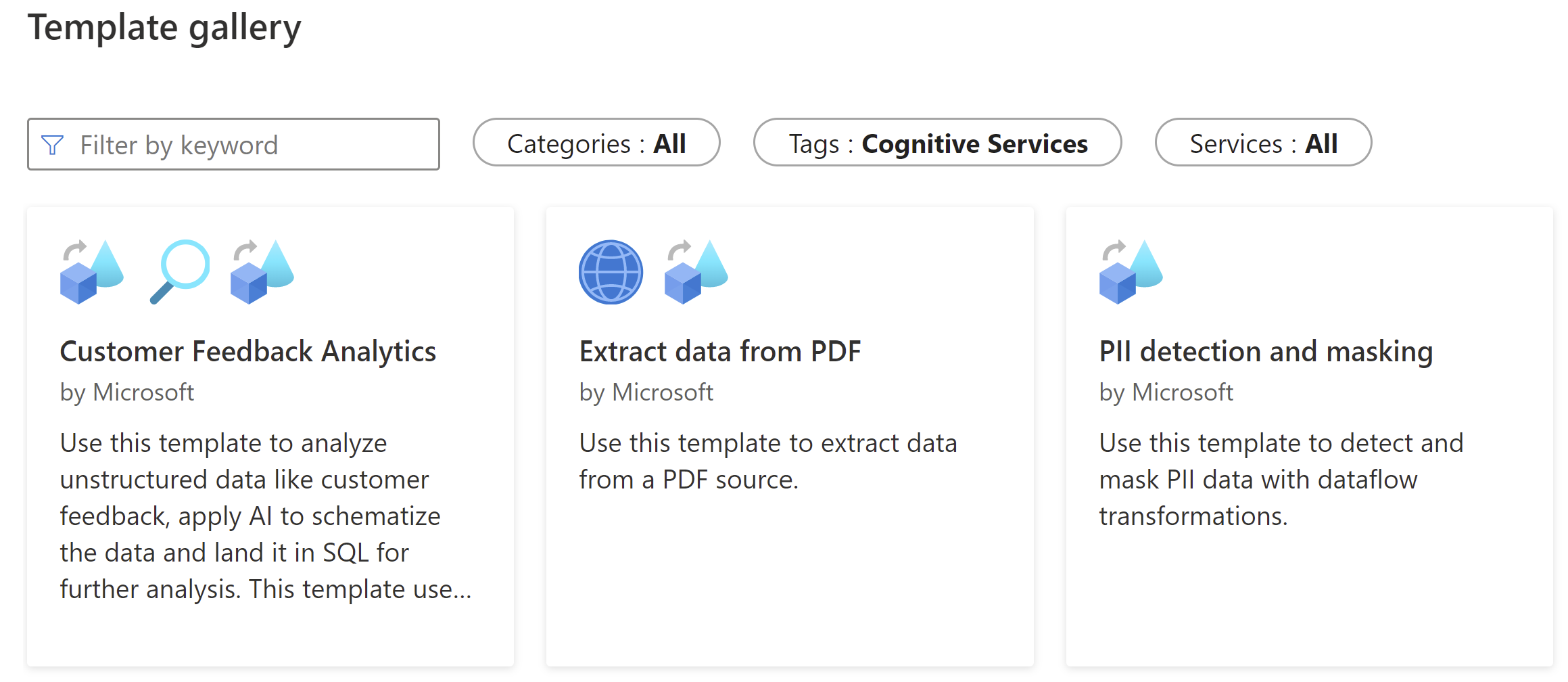The height and width of the screenshot is (682, 1568).
Task: Click data flow icon on PII detection card
Action: point(1131,272)
